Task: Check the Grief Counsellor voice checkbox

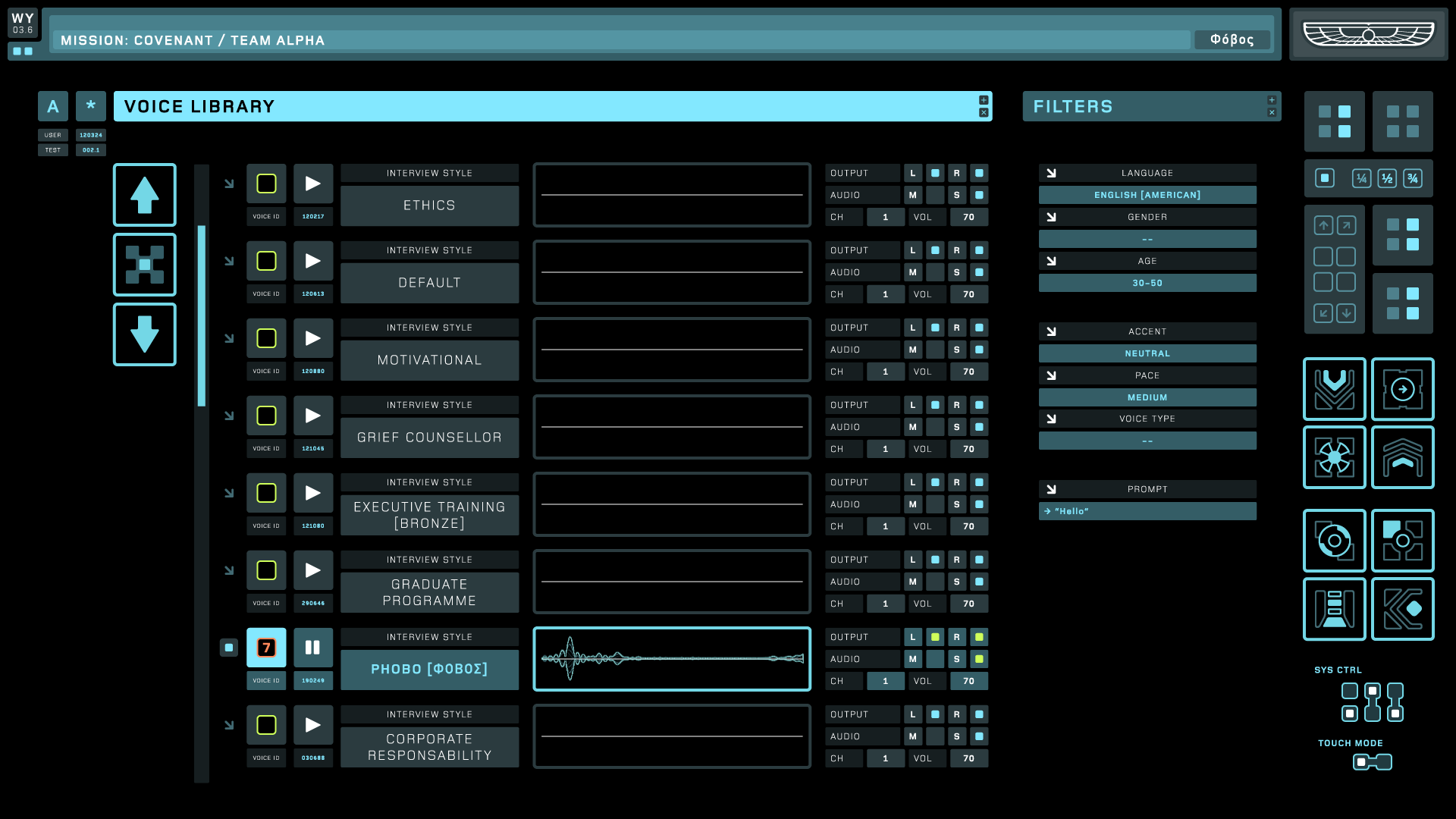Action: 266,416
